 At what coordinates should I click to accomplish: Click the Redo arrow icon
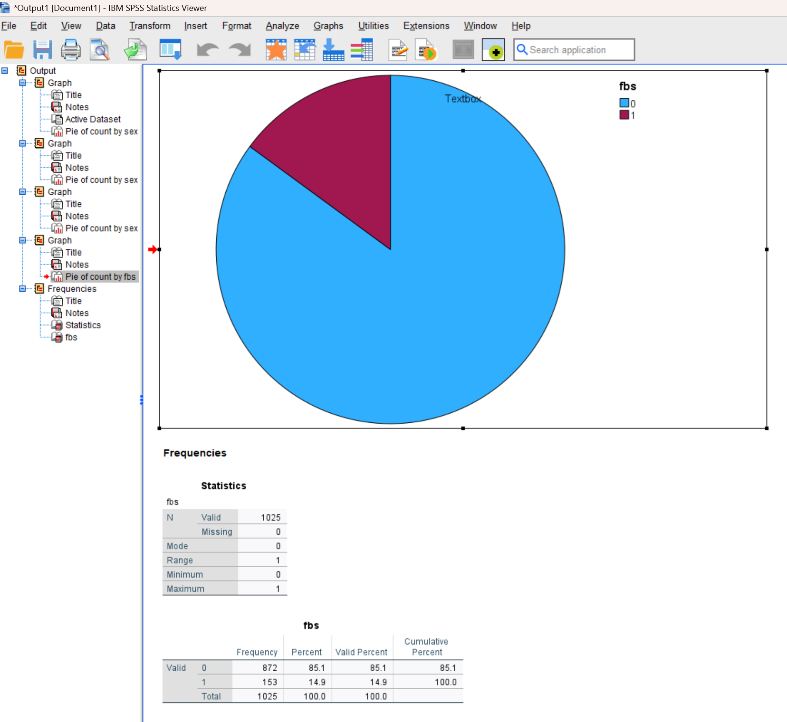coord(239,50)
